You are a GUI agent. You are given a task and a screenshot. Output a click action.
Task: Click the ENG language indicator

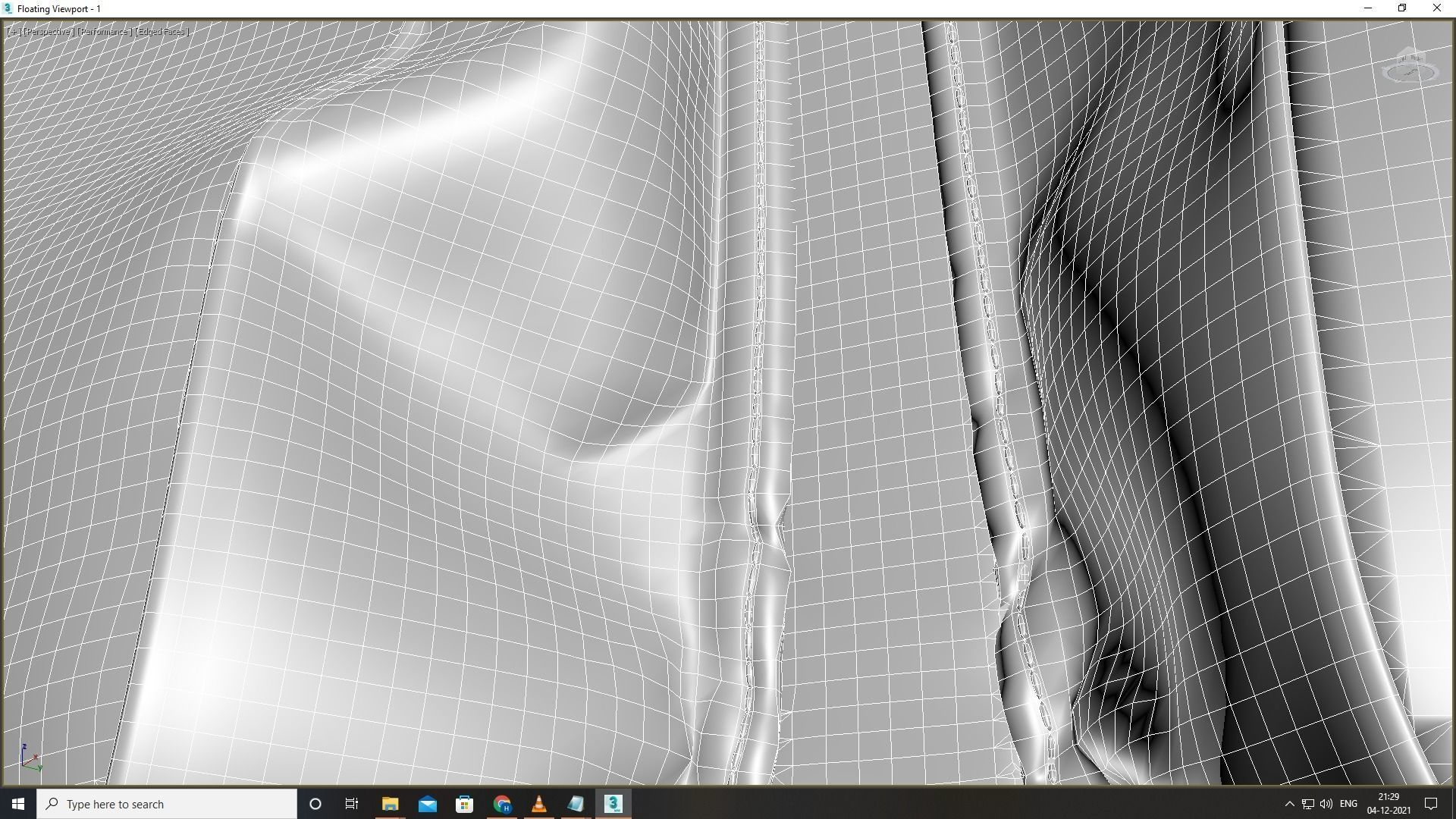pyautogui.click(x=1348, y=804)
